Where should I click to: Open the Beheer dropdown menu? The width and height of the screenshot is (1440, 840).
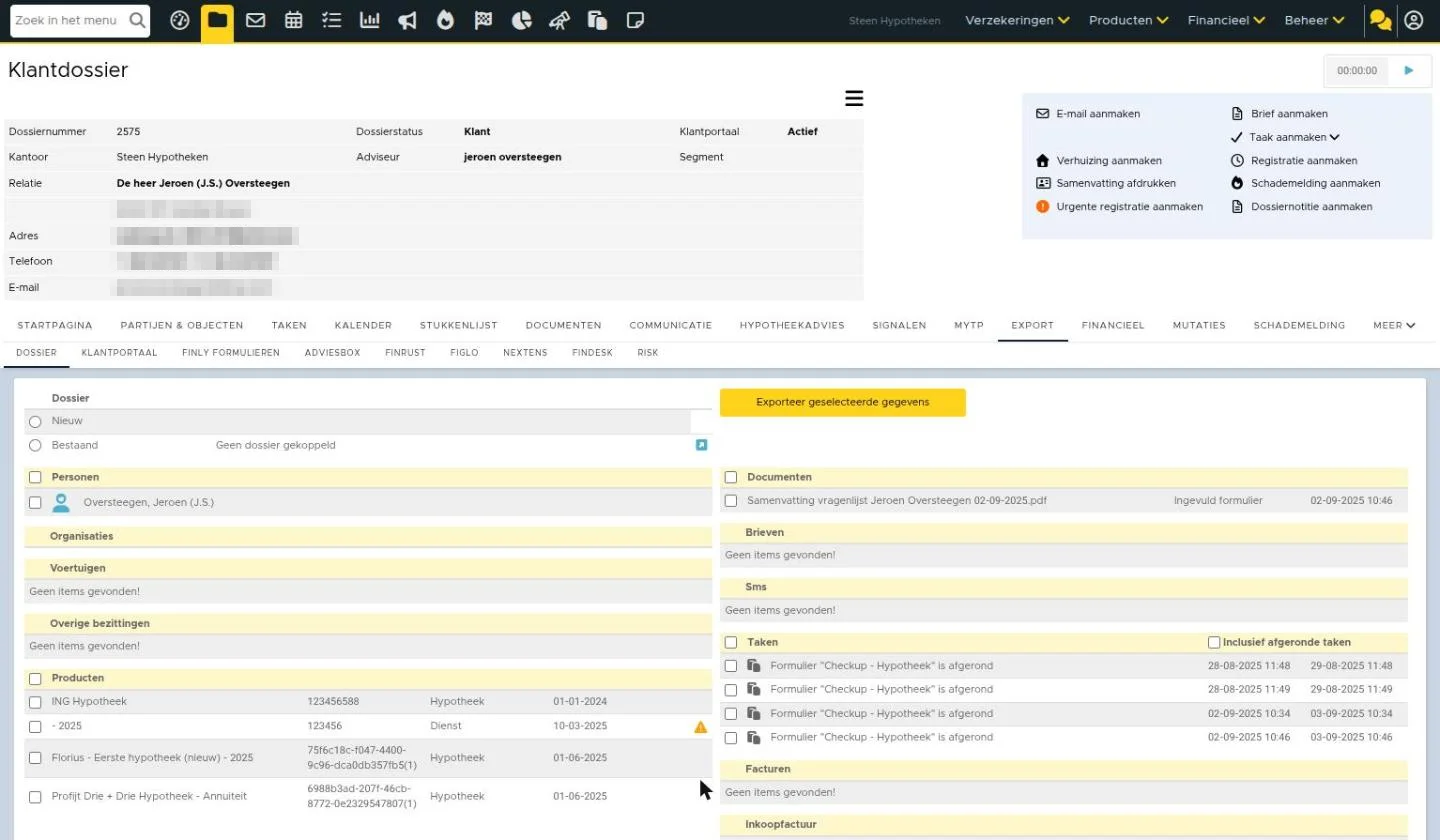click(x=1314, y=20)
